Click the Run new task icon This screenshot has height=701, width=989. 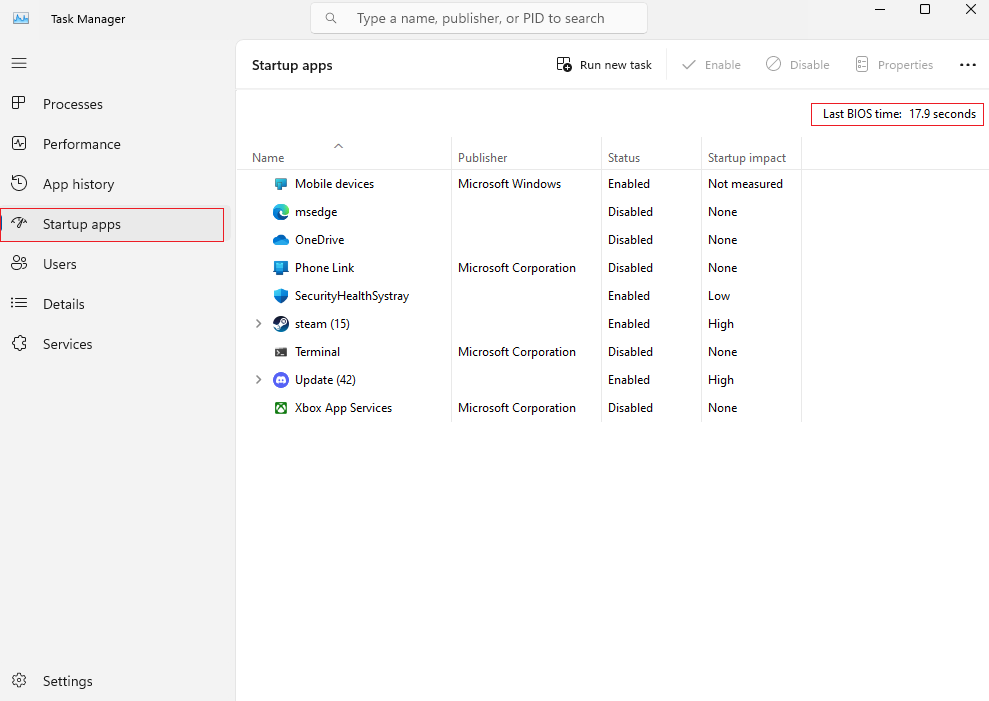click(x=564, y=64)
